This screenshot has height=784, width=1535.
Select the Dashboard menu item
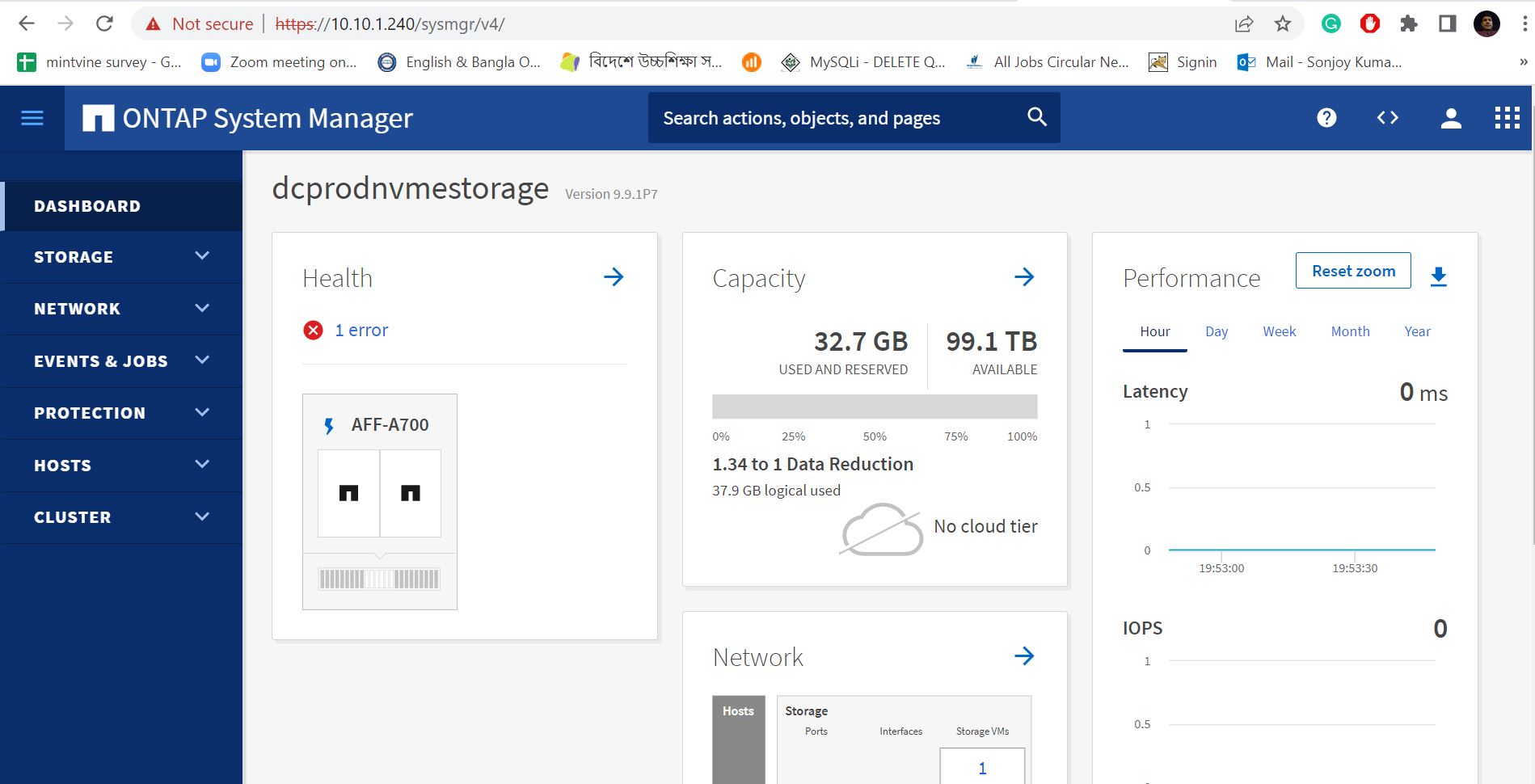click(121, 206)
